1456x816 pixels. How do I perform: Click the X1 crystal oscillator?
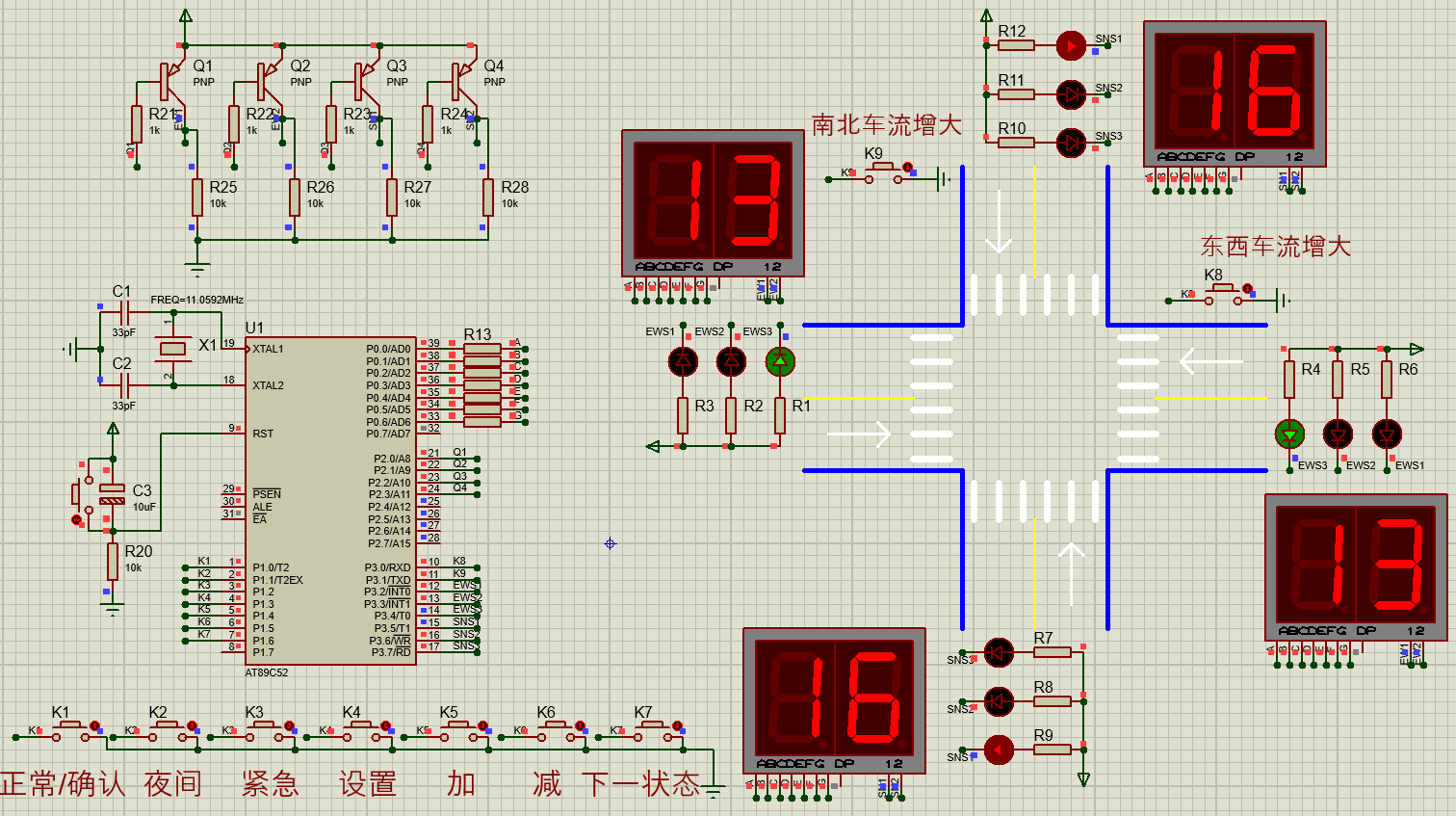pyautogui.click(x=173, y=348)
